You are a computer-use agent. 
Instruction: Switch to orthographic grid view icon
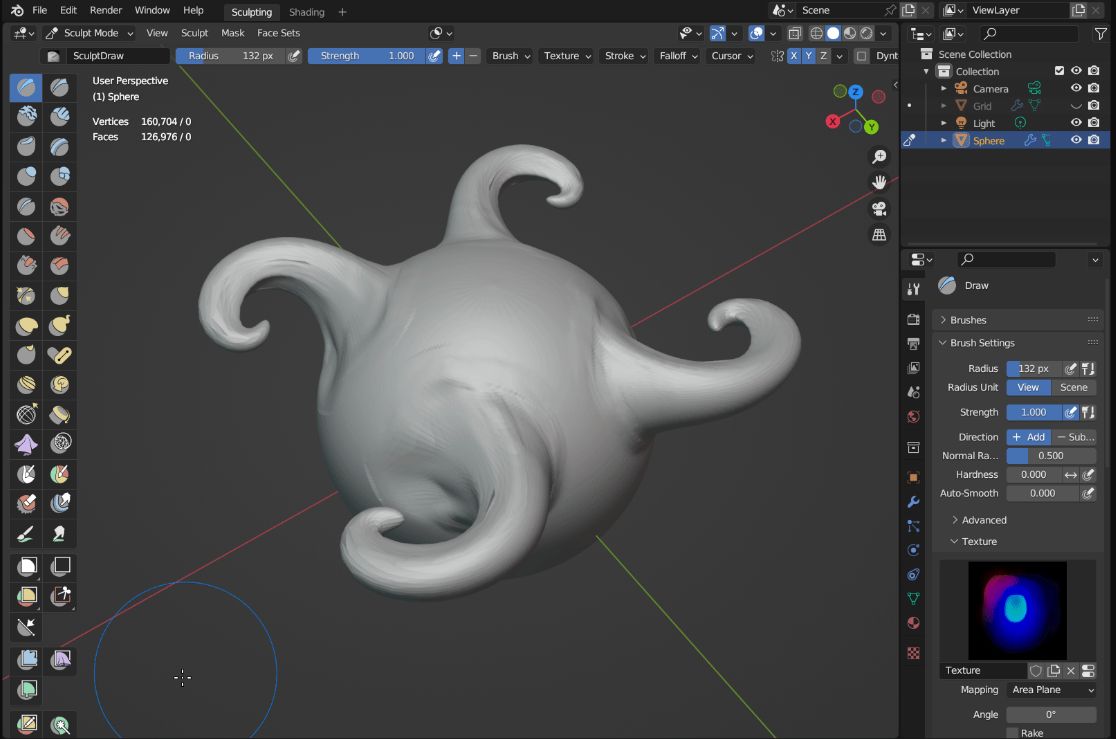(x=880, y=234)
